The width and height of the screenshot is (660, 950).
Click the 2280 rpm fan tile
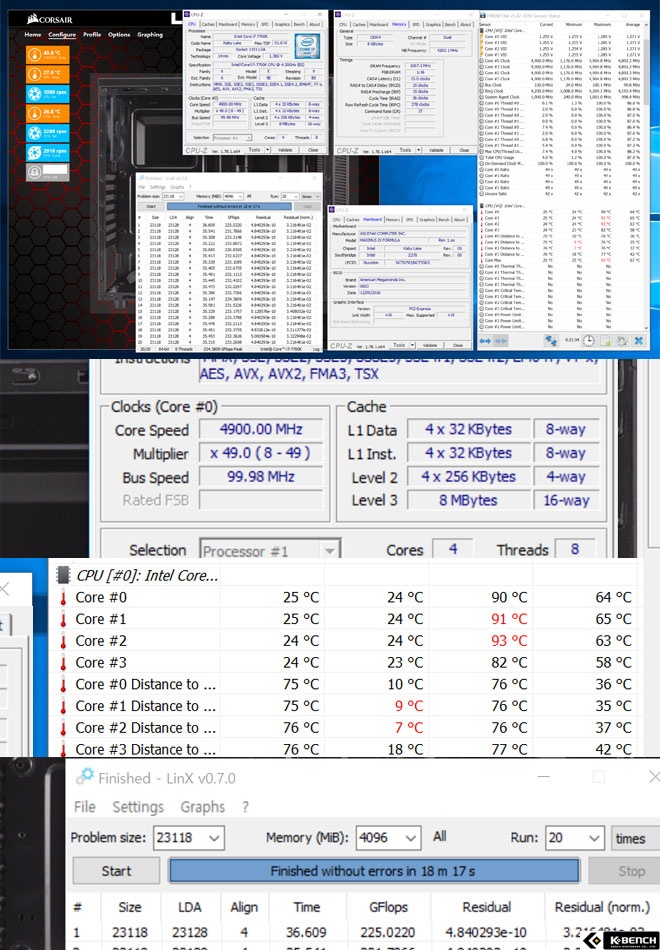[47, 133]
